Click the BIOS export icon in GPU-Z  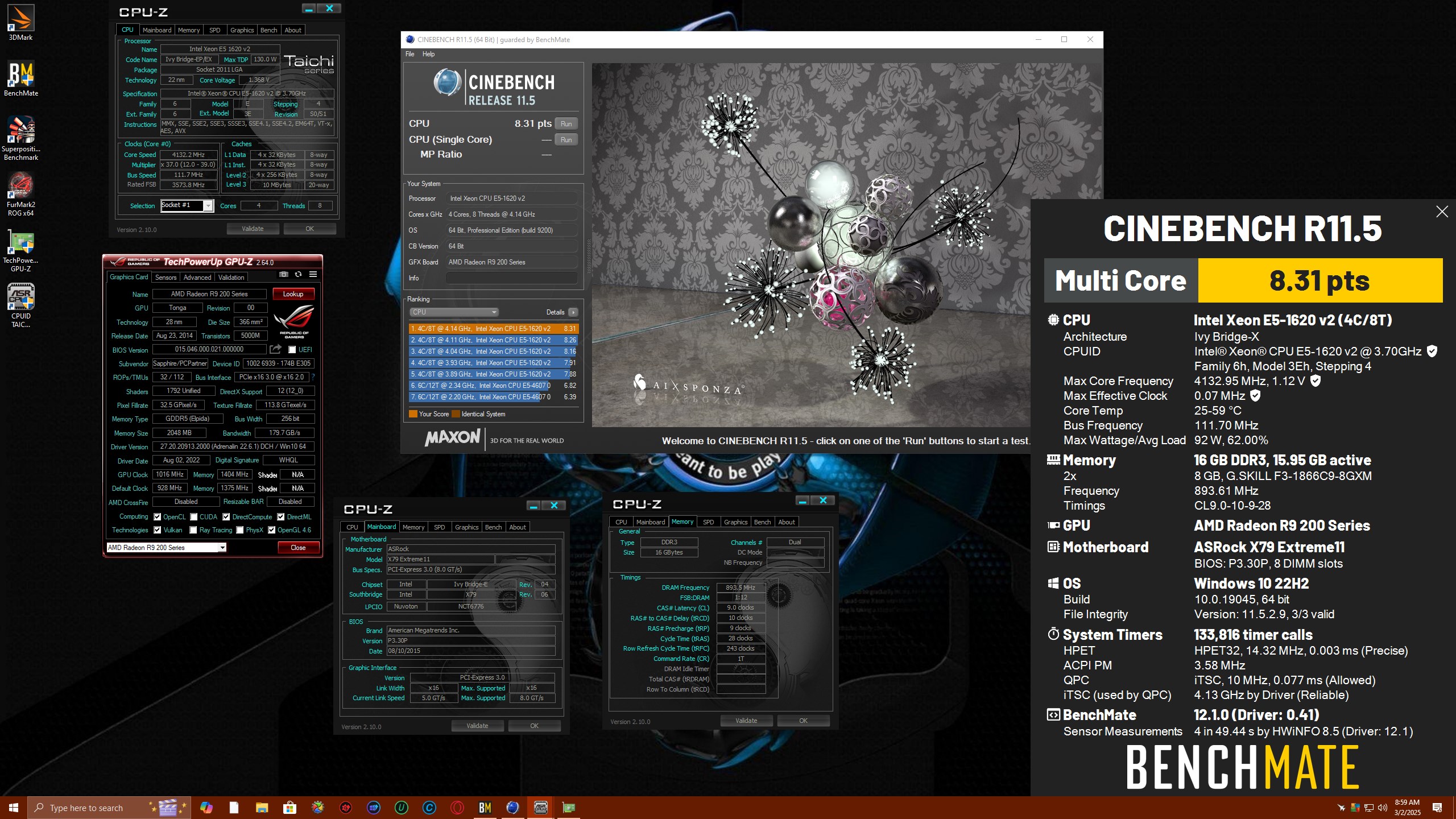[x=276, y=349]
